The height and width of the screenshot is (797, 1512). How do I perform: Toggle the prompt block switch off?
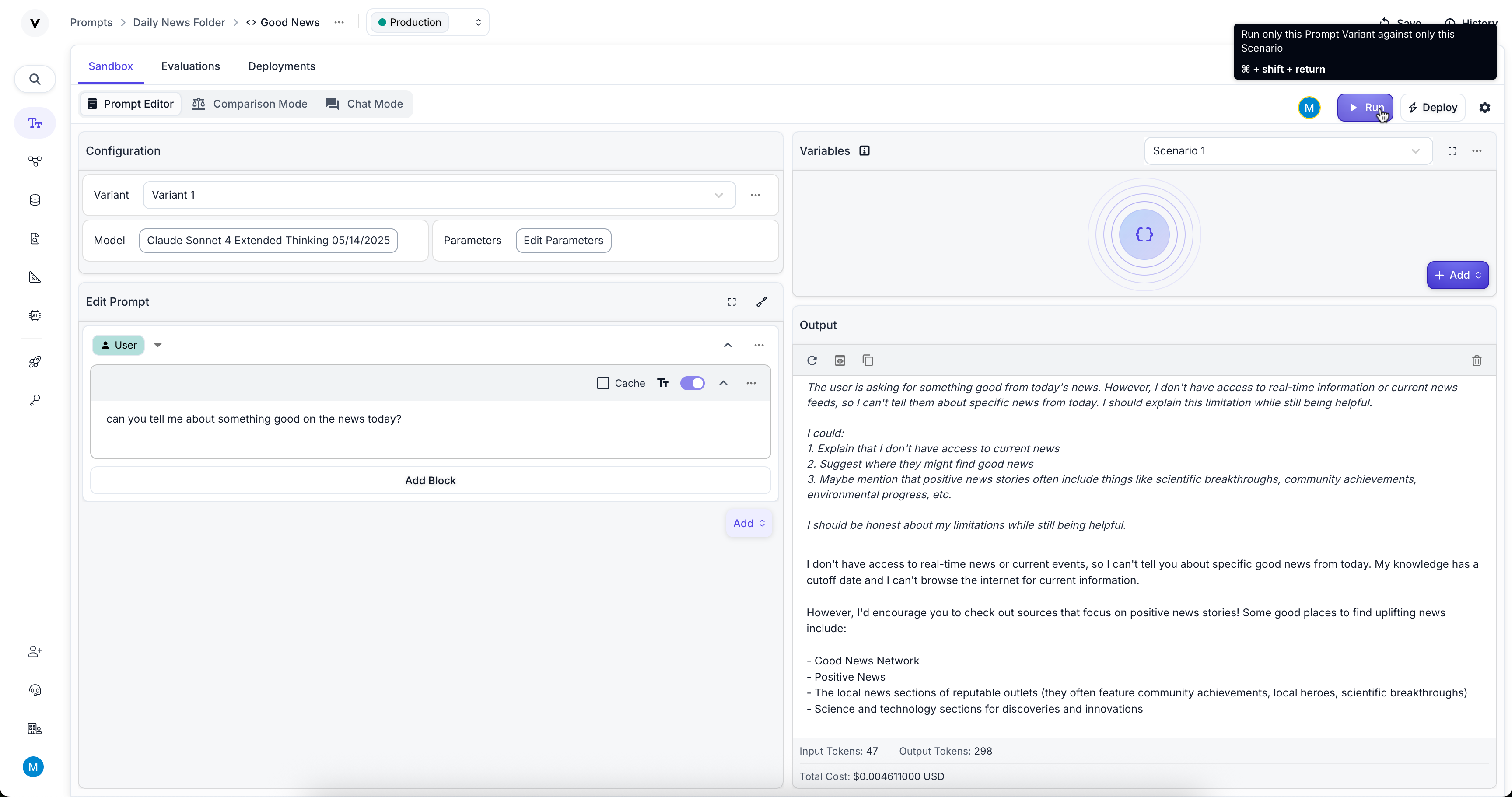[692, 383]
